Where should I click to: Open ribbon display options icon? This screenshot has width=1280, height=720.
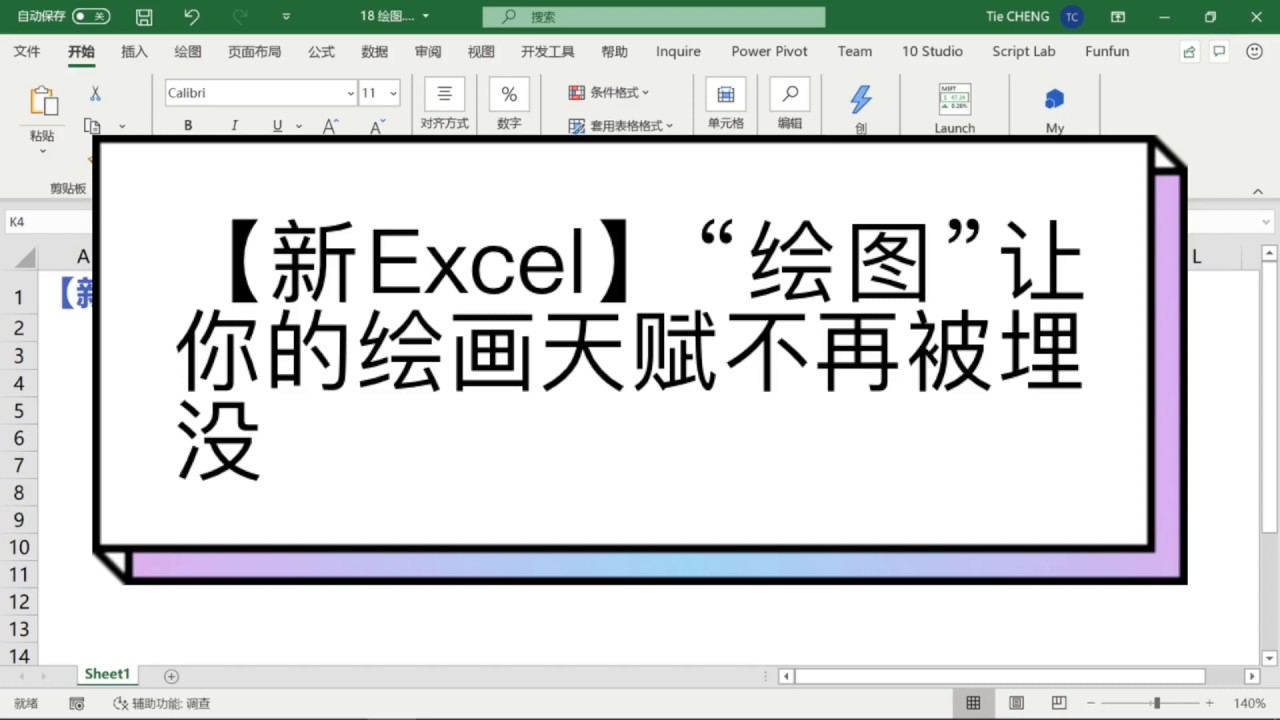1118,17
